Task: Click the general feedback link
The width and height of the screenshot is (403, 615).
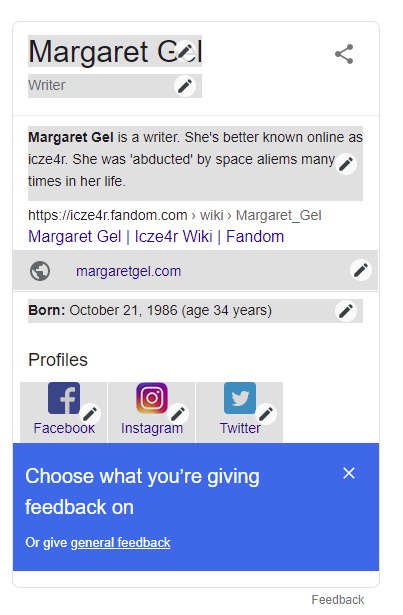Action: [120, 542]
